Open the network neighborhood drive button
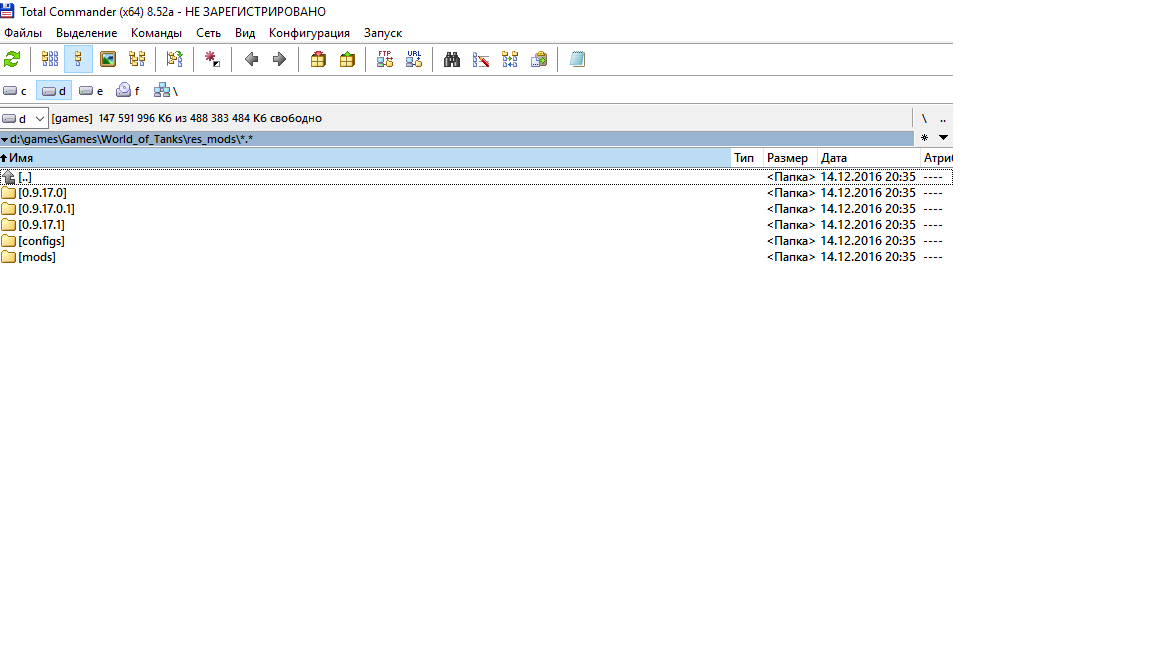The height and width of the screenshot is (648, 1152). click(166, 91)
